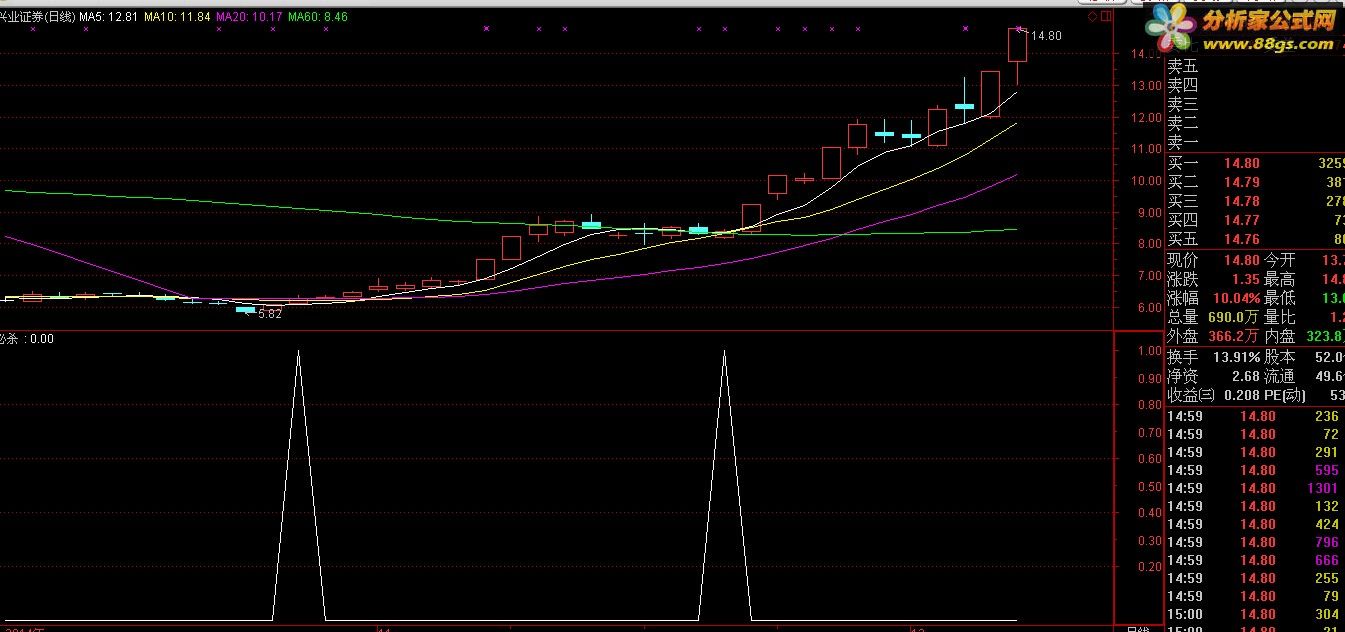
Task: Click the trade row with volume 1301
Action: [1255, 488]
